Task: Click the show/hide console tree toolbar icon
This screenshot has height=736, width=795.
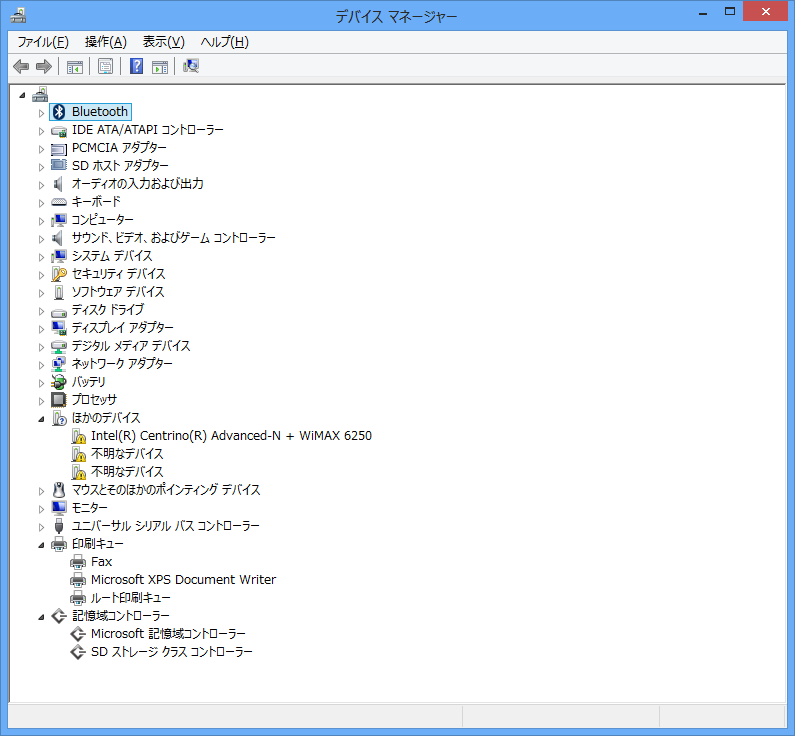Action: click(x=75, y=66)
